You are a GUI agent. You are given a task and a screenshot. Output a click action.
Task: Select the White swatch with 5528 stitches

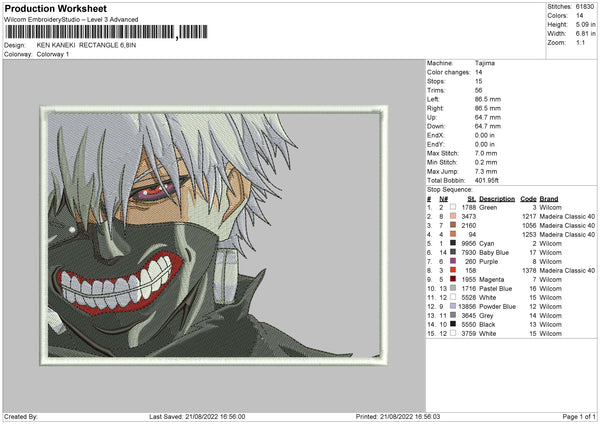[x=453, y=297]
